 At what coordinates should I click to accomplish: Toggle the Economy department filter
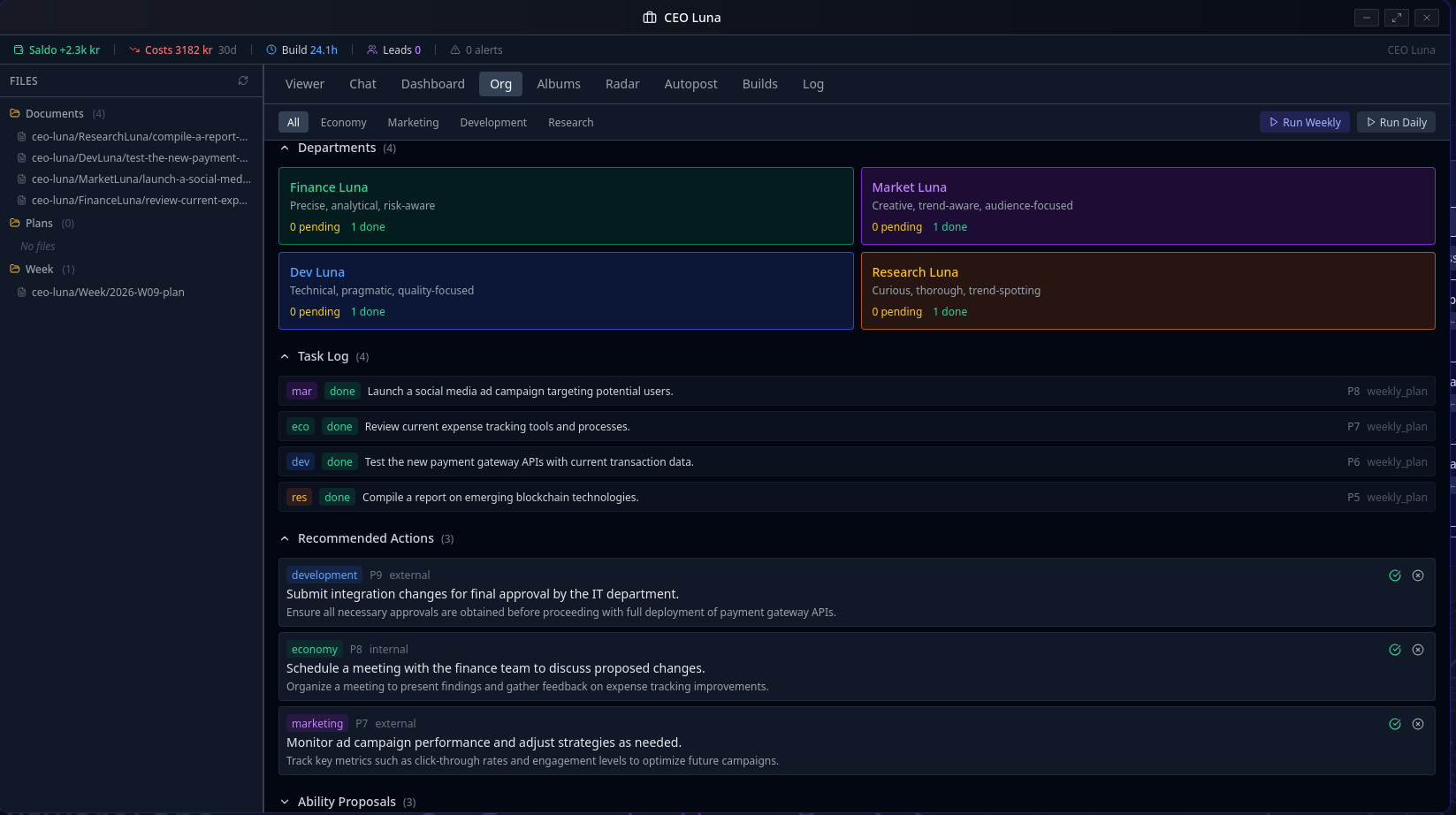click(343, 122)
